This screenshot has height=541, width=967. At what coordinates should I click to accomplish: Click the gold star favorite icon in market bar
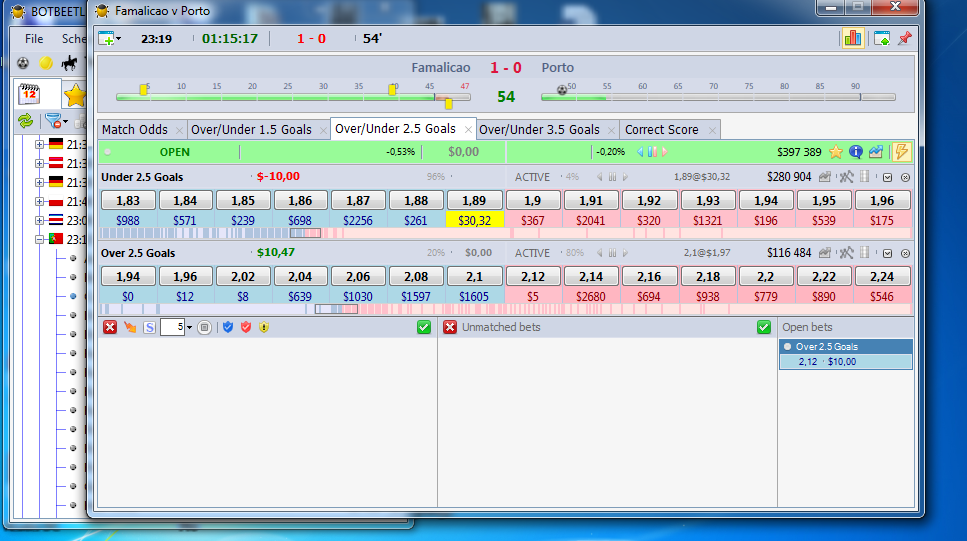point(836,152)
